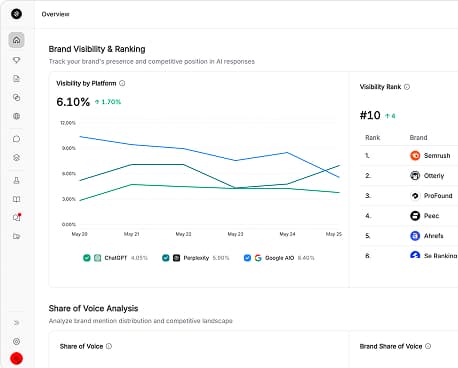
Task: Open the trophy icon in the sidebar
Action: tap(16, 60)
